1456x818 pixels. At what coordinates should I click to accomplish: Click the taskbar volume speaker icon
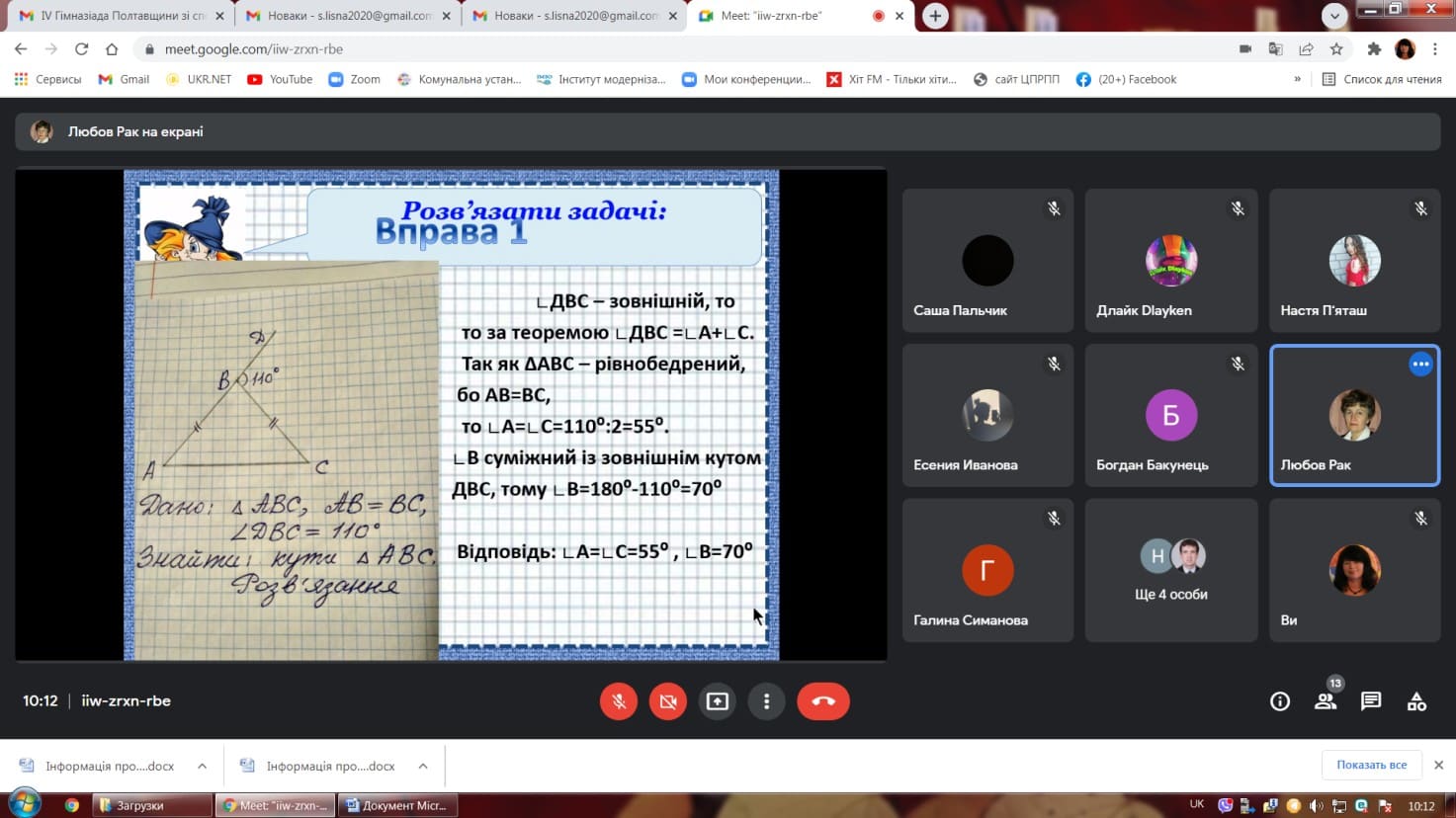(x=1316, y=805)
